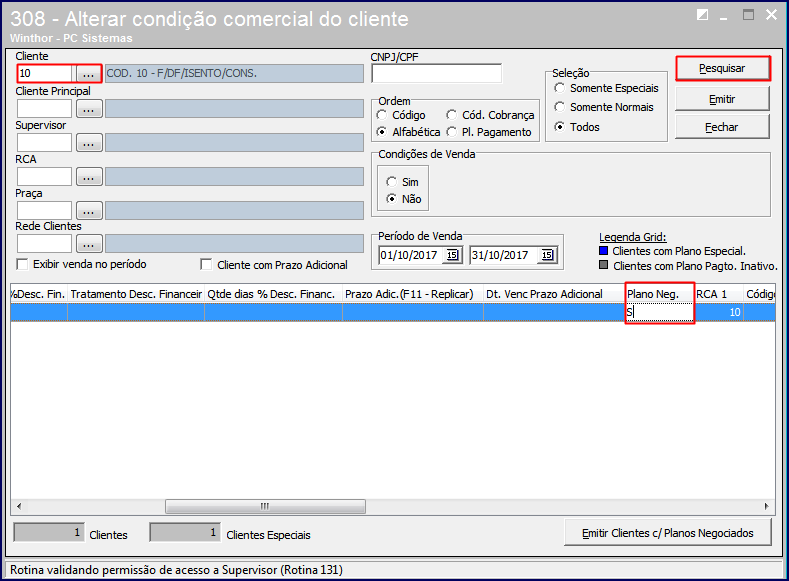This screenshot has height=581, width=789.
Task: Click Dt. Venc Prazo Adicional column header
Action: [x=554, y=294]
